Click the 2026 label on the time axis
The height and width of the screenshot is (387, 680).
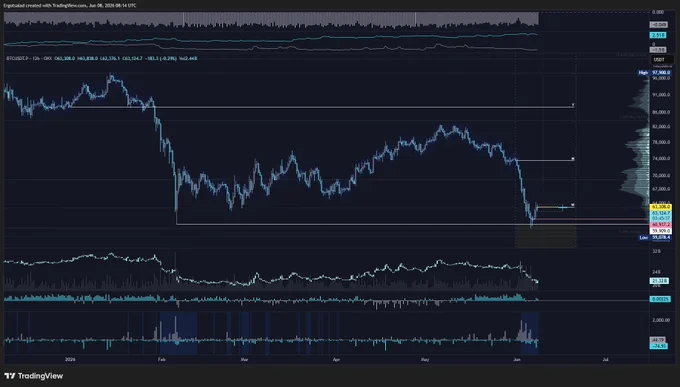pos(70,360)
